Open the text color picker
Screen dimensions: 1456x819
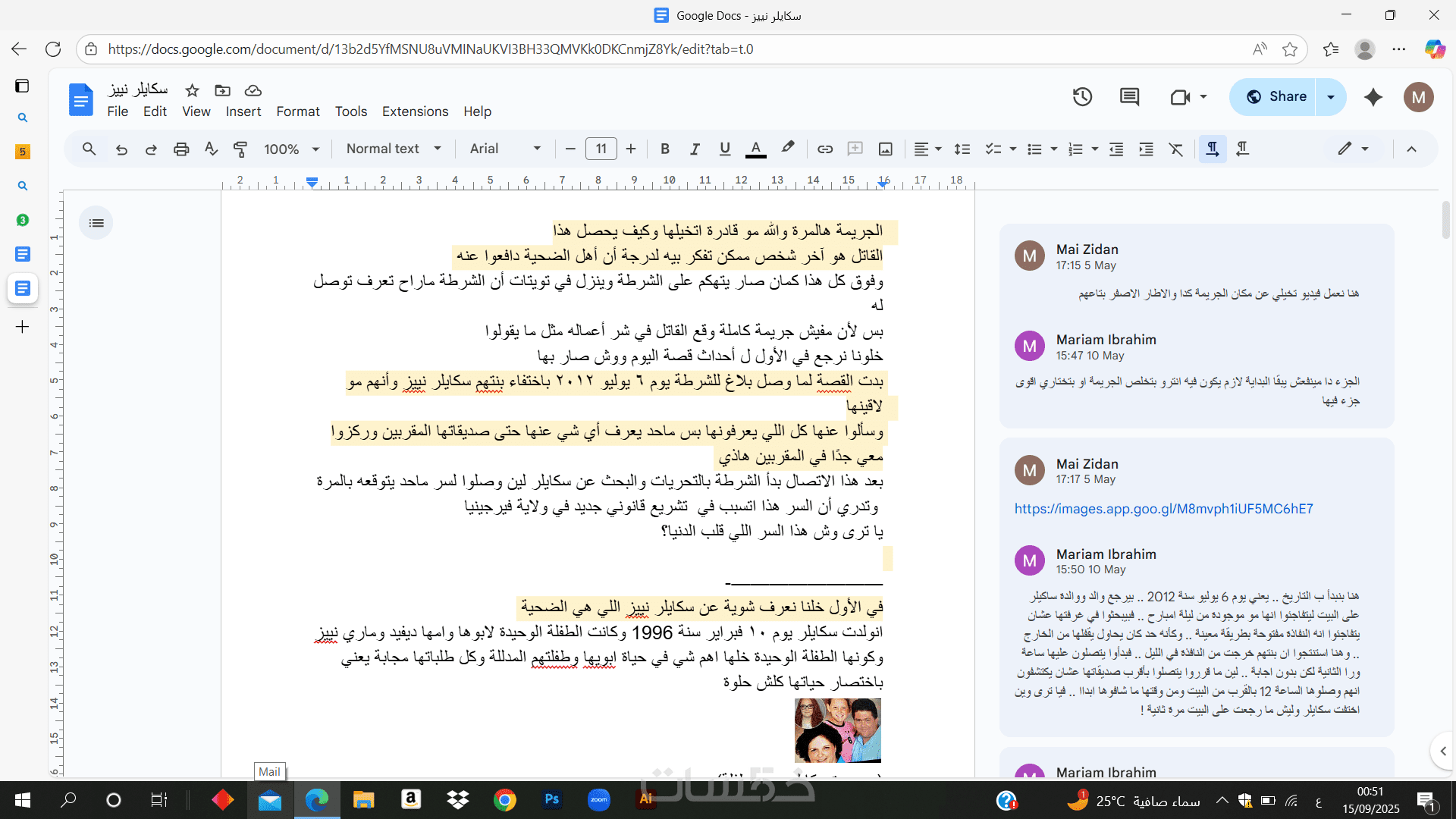tap(755, 149)
